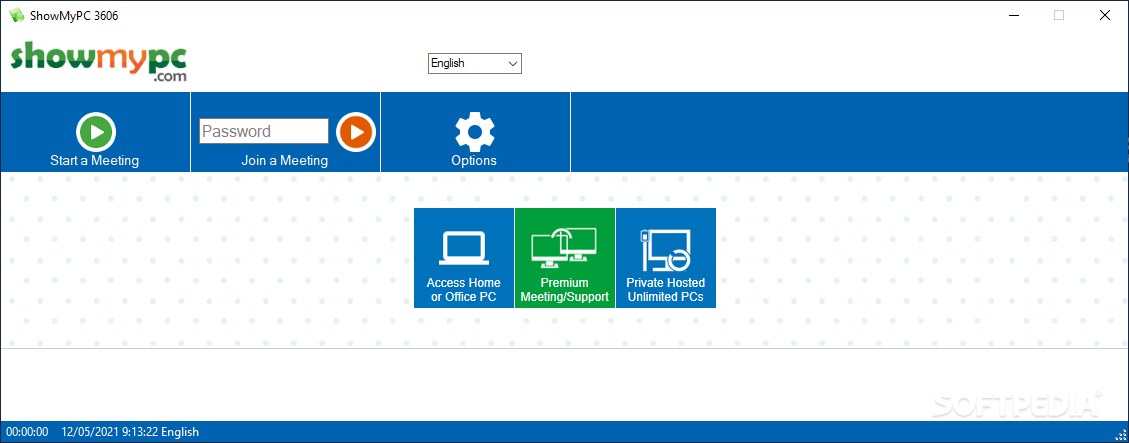Maximize the ShowMyPC window
Screen dimensions: 1129x443
click(1058, 15)
